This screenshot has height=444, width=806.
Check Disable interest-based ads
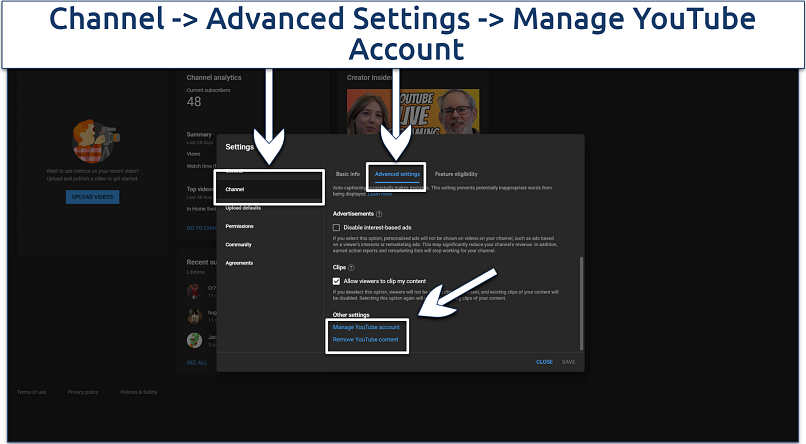[336, 227]
